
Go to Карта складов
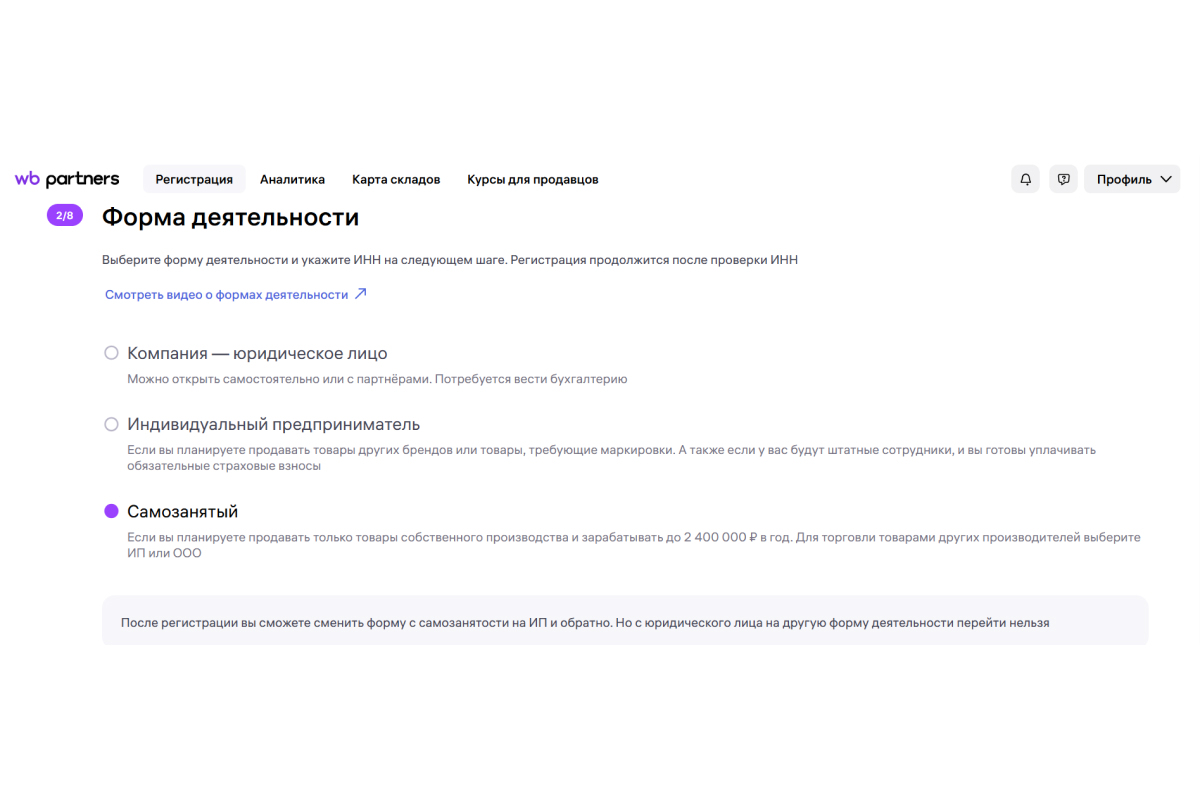(396, 179)
